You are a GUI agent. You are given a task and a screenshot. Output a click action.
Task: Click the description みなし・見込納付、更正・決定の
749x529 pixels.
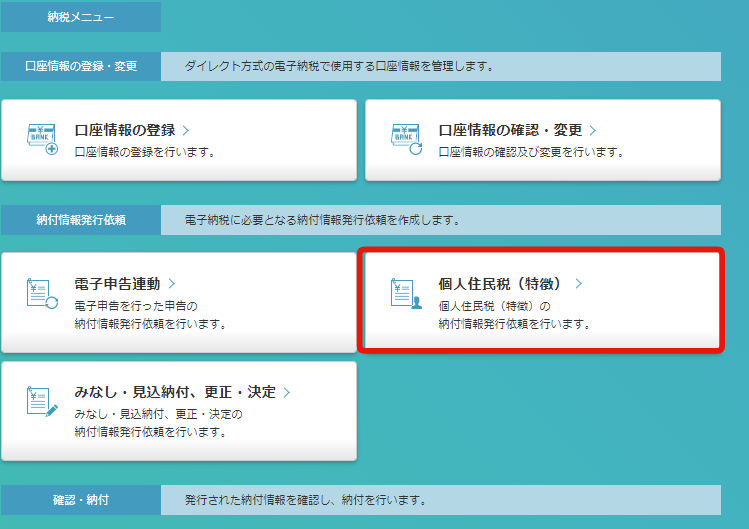pos(159,414)
